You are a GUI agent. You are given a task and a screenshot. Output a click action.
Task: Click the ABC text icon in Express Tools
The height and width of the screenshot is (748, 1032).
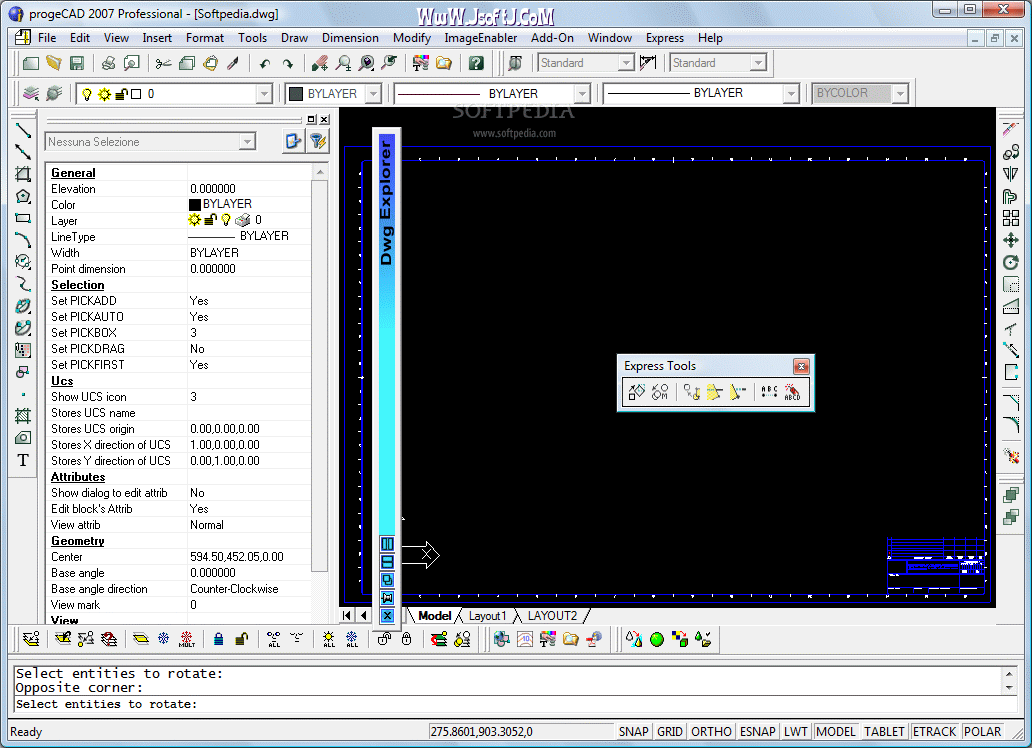click(769, 392)
